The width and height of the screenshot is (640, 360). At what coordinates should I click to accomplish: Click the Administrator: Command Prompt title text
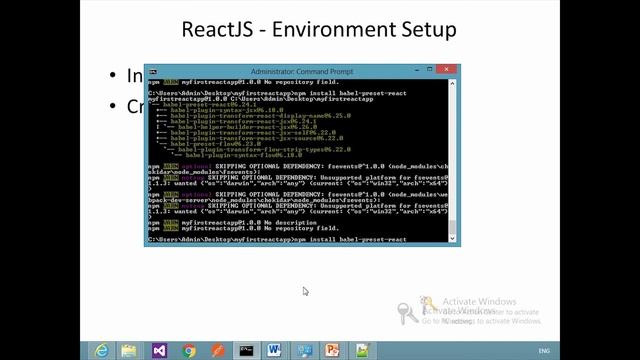pos(302,71)
